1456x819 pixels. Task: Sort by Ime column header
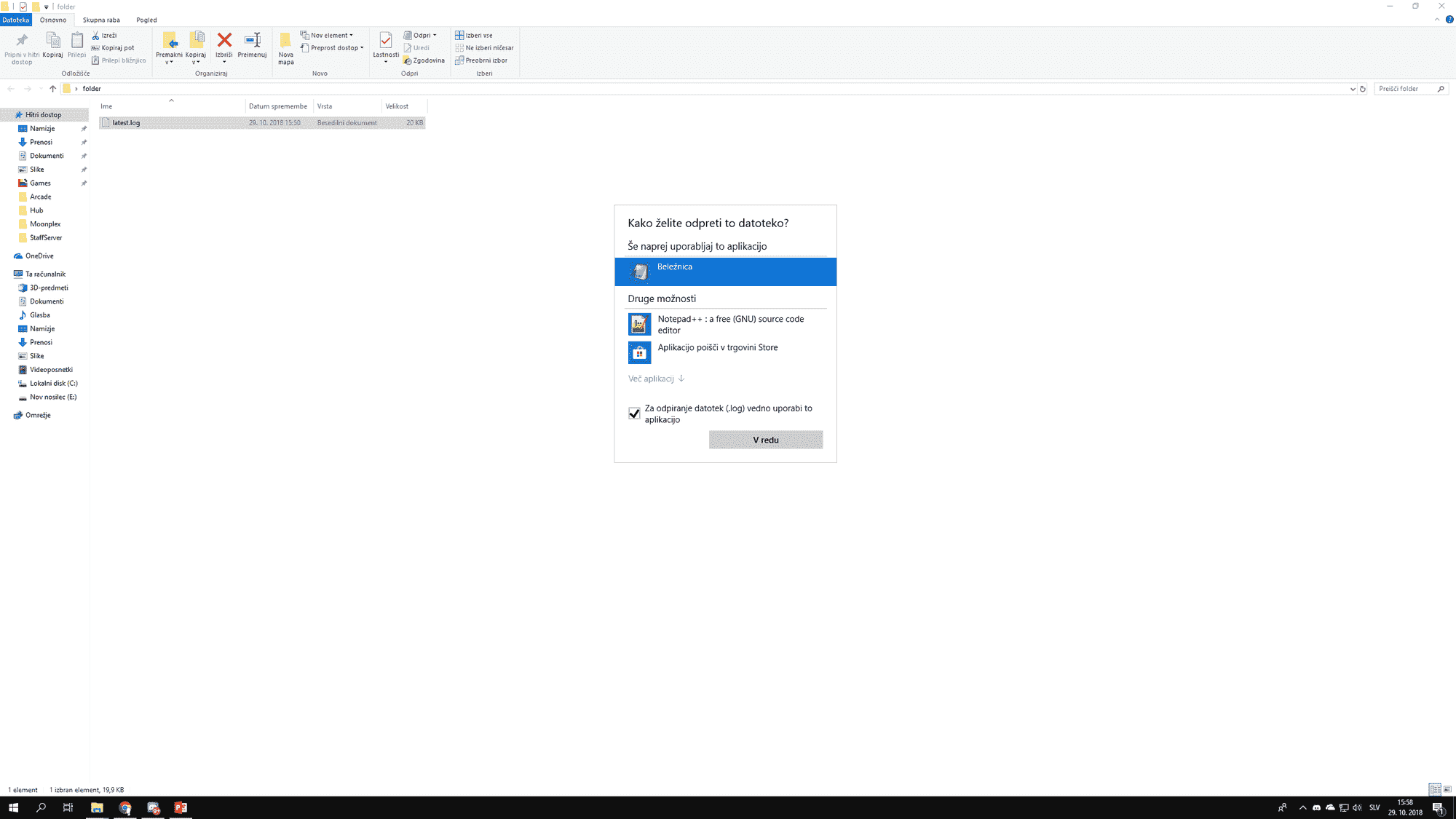pos(172,106)
